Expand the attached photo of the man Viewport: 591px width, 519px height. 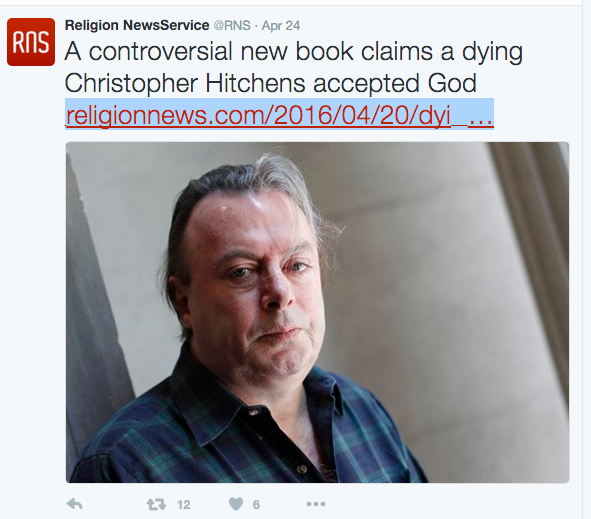tap(317, 312)
